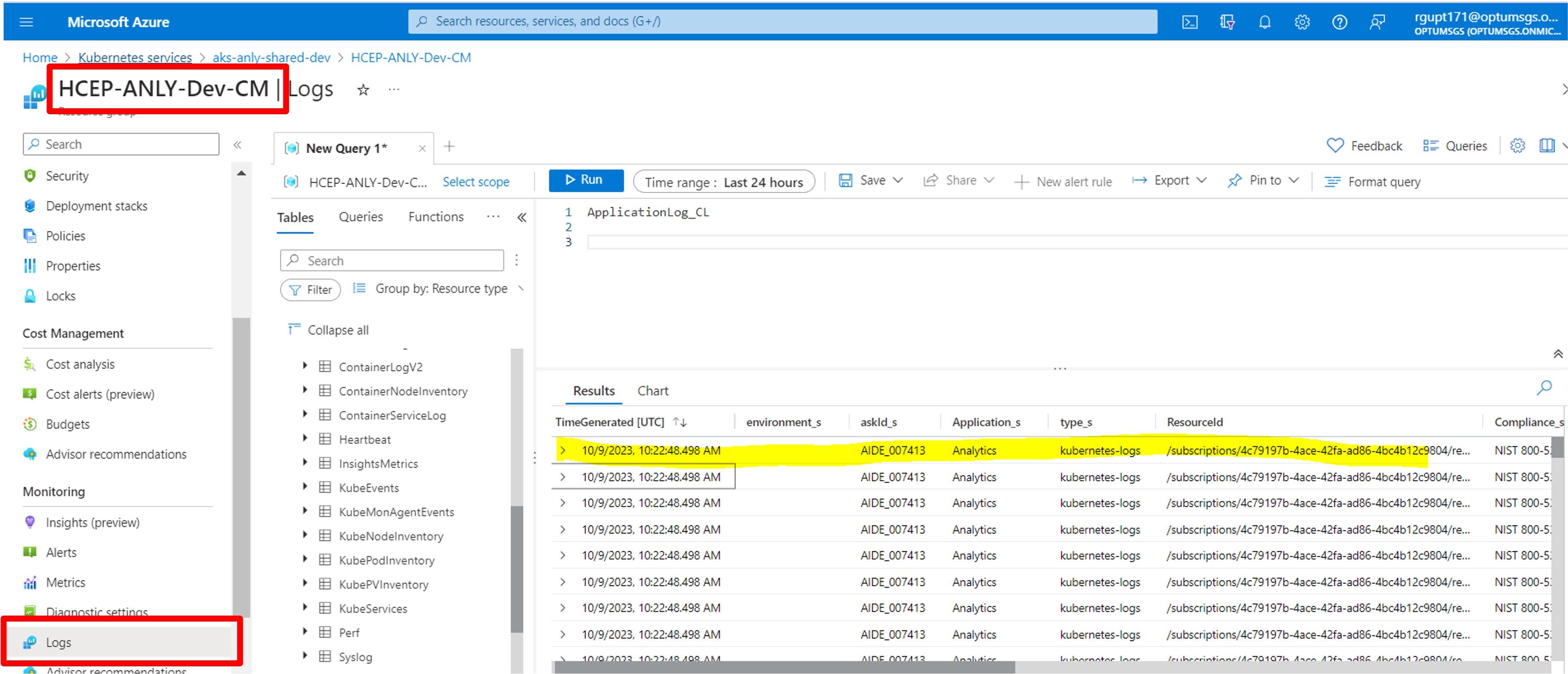Click the notifications bell icon
The height and width of the screenshot is (674, 1568).
(1264, 23)
